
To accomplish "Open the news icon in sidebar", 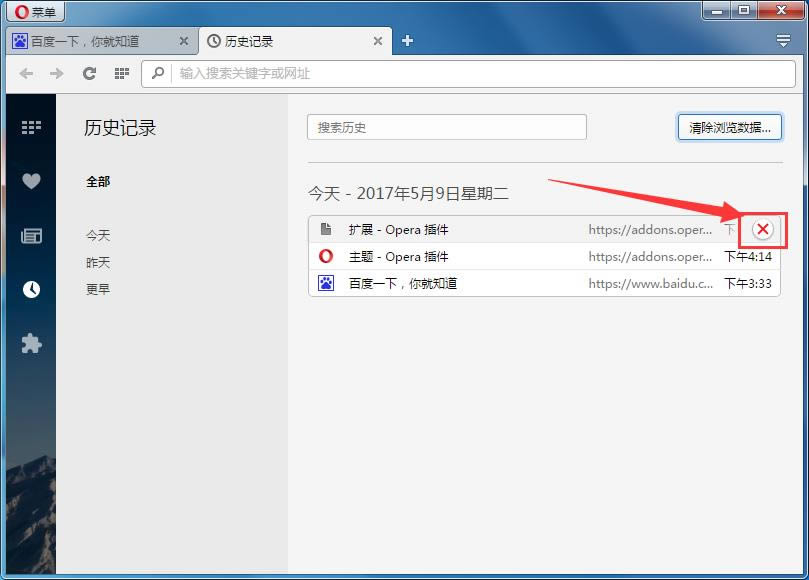I will click(x=31, y=236).
